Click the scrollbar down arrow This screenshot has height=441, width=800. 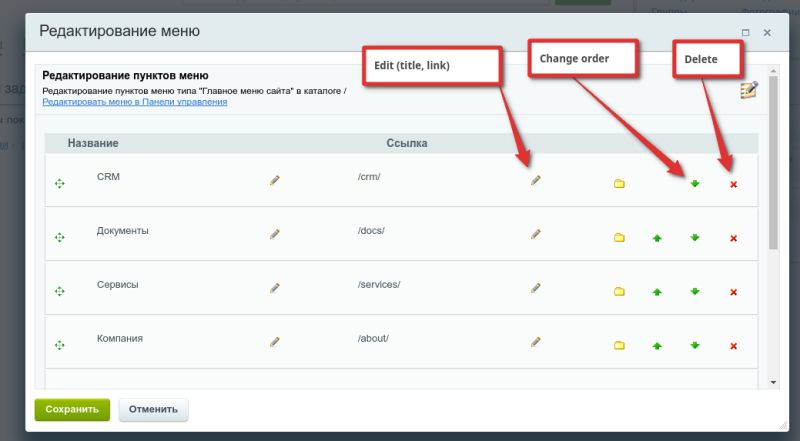tap(773, 382)
